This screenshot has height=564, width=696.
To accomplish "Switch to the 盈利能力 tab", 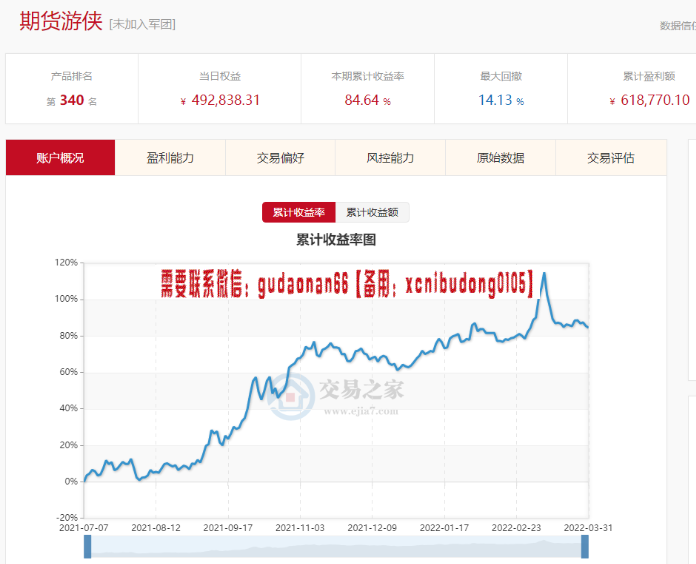I will click(170, 158).
